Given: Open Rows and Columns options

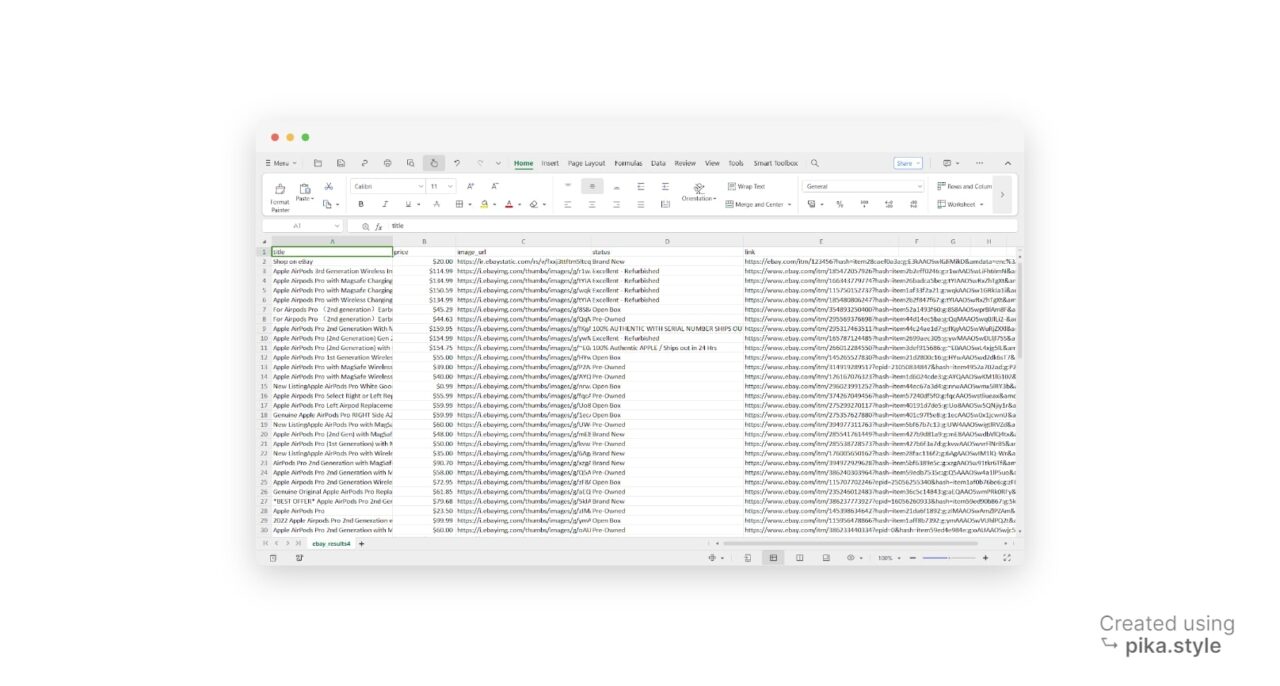Looking at the screenshot, I should click(x=965, y=187).
